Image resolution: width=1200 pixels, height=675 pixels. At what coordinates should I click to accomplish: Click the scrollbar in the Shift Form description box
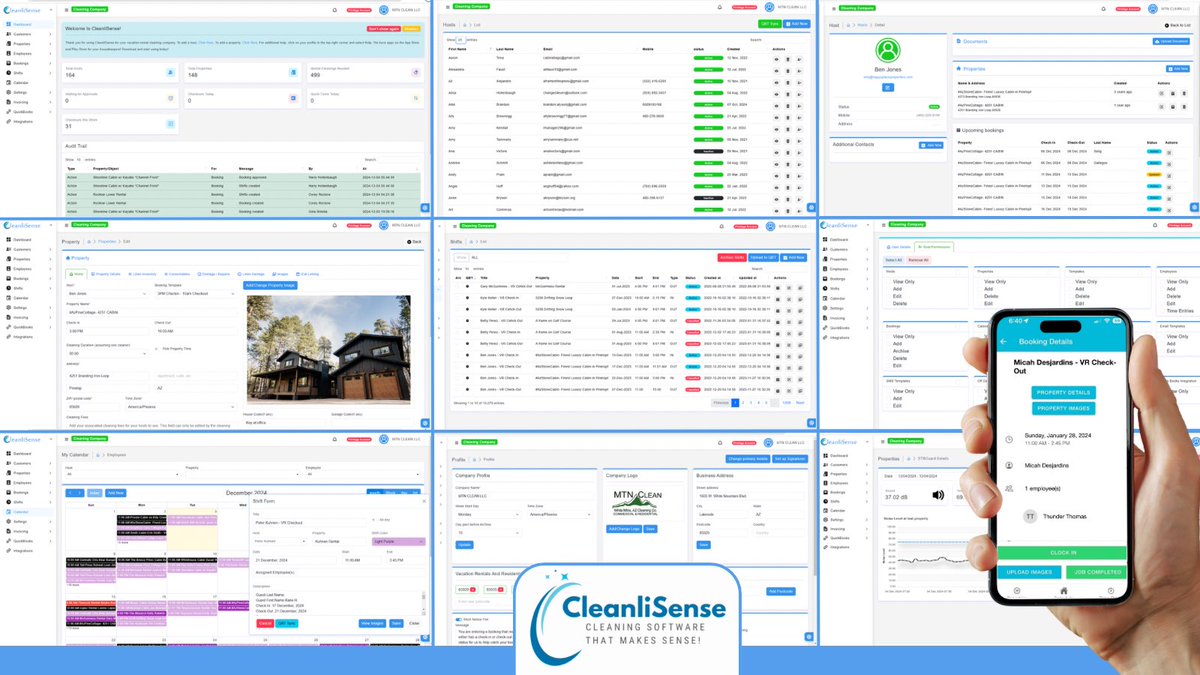coord(423,602)
